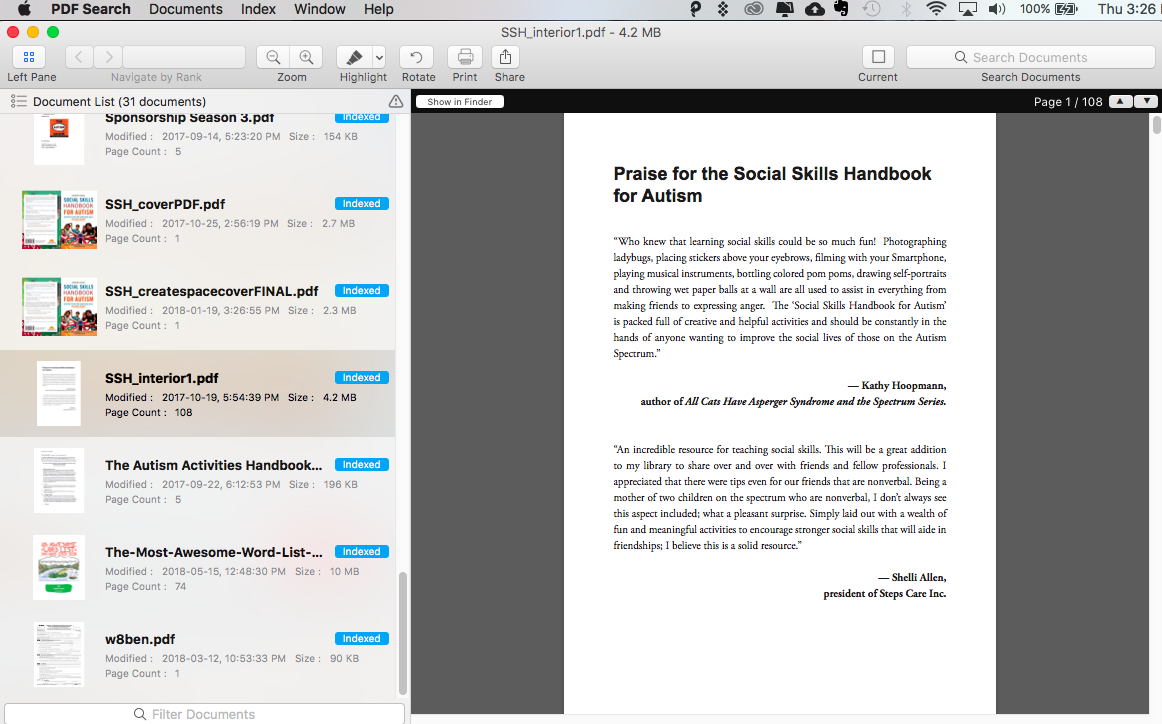Open the Window menu
Screen dimensions: 1162x724
point(319,9)
